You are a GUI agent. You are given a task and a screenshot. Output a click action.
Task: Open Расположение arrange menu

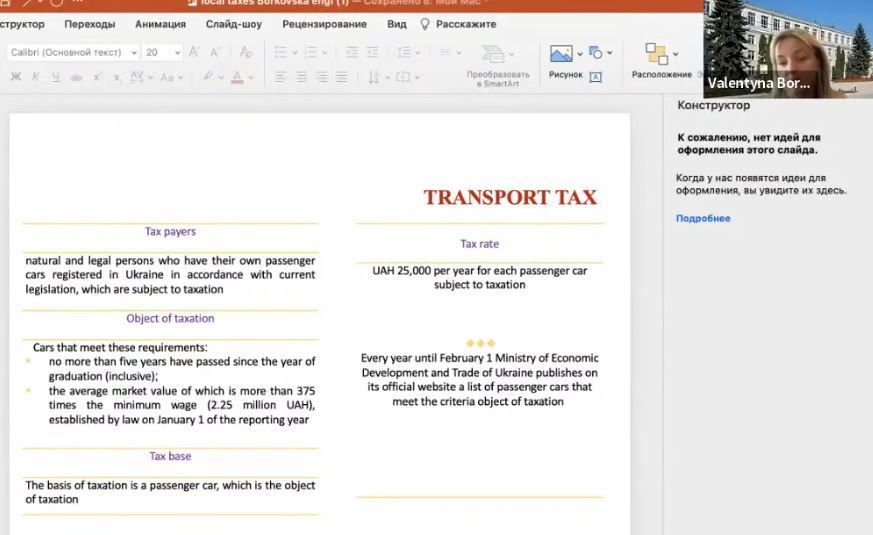pos(661,61)
